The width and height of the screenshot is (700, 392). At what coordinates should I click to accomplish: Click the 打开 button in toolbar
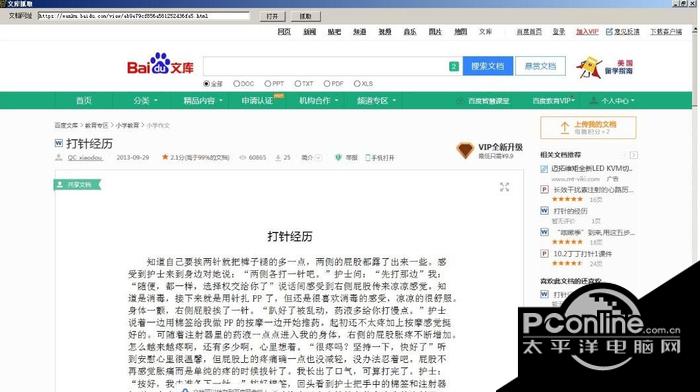click(x=272, y=16)
